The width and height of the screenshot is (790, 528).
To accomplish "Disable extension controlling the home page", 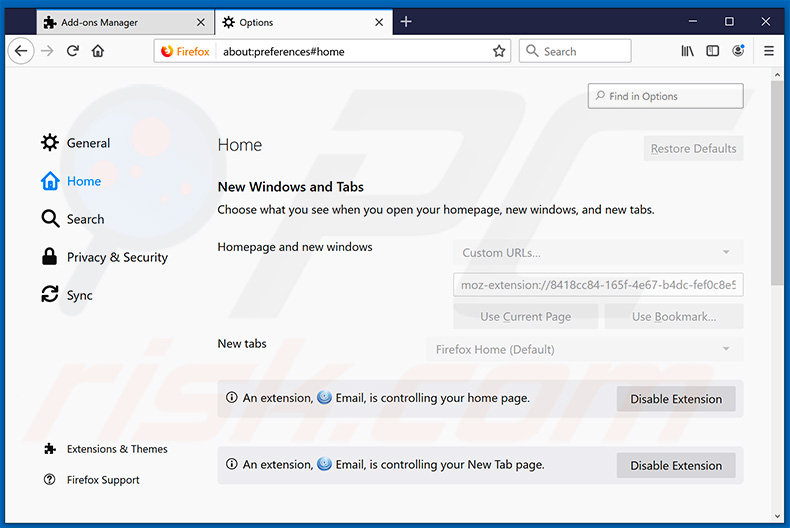I will pyautogui.click(x=675, y=399).
